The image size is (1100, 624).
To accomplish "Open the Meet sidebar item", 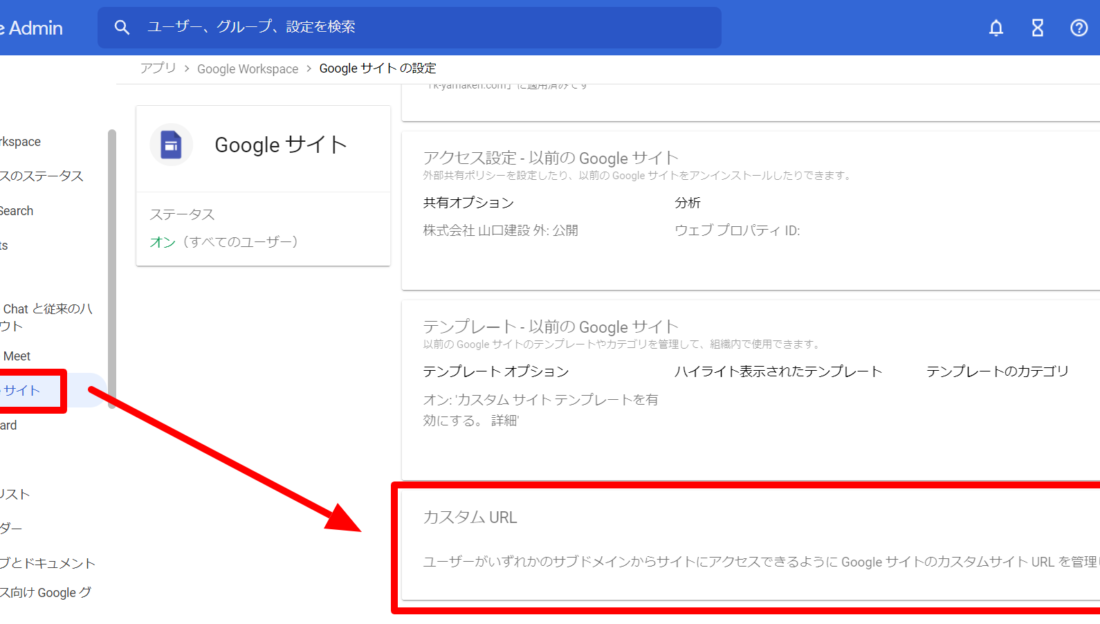I will 17,357.
